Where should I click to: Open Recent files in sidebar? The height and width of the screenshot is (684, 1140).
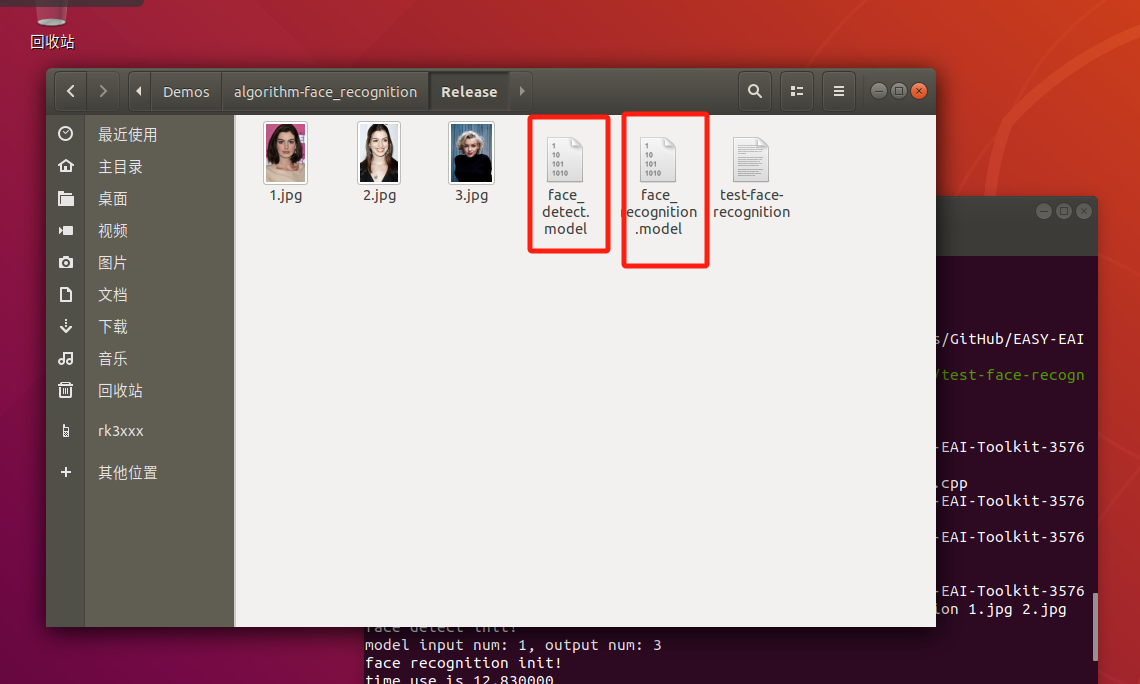pyautogui.click(x=127, y=135)
